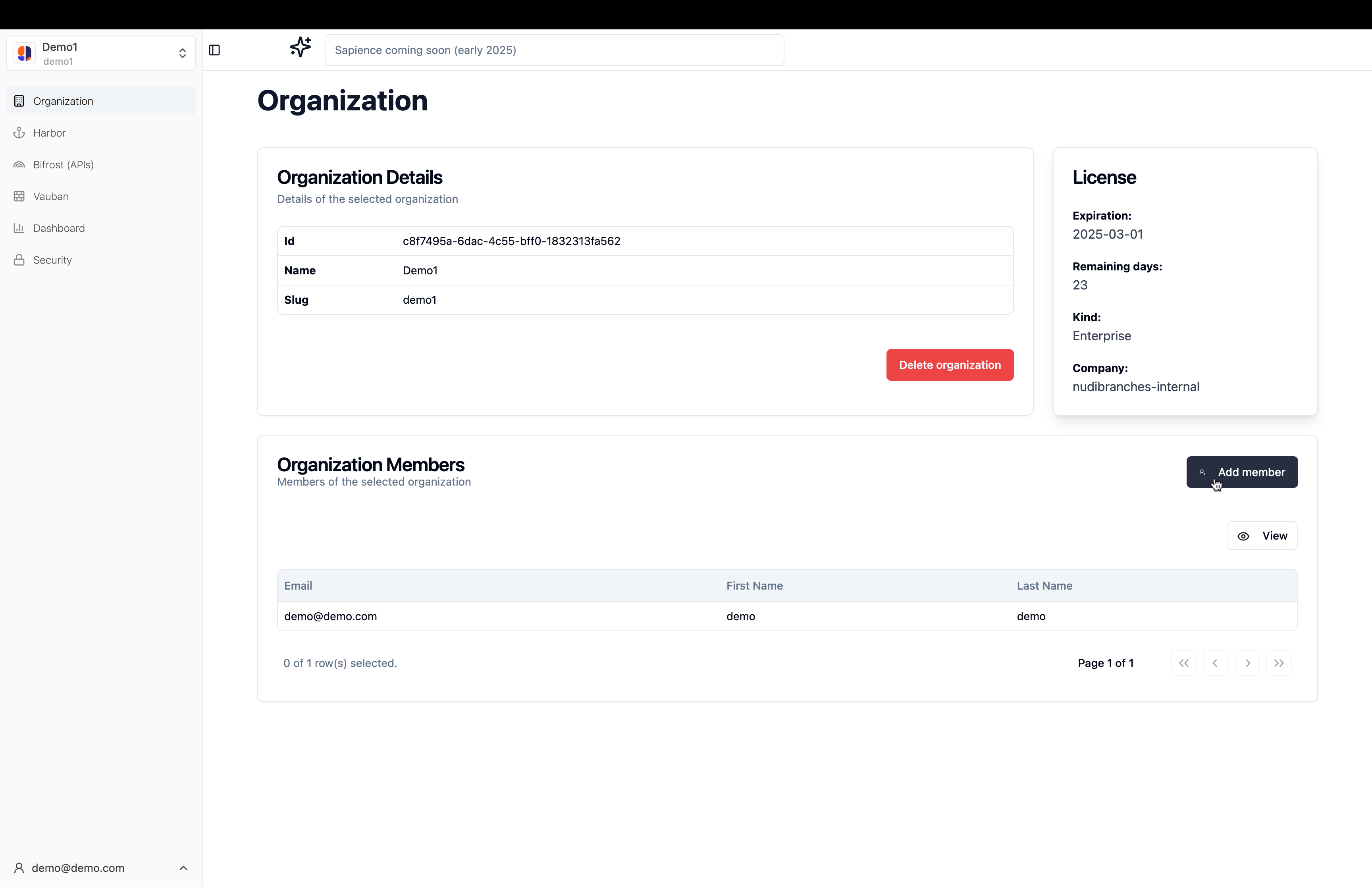Image resolution: width=1372 pixels, height=887 pixels.
Task: Click the user avatar icon at sidebar bottom
Action: (19, 868)
